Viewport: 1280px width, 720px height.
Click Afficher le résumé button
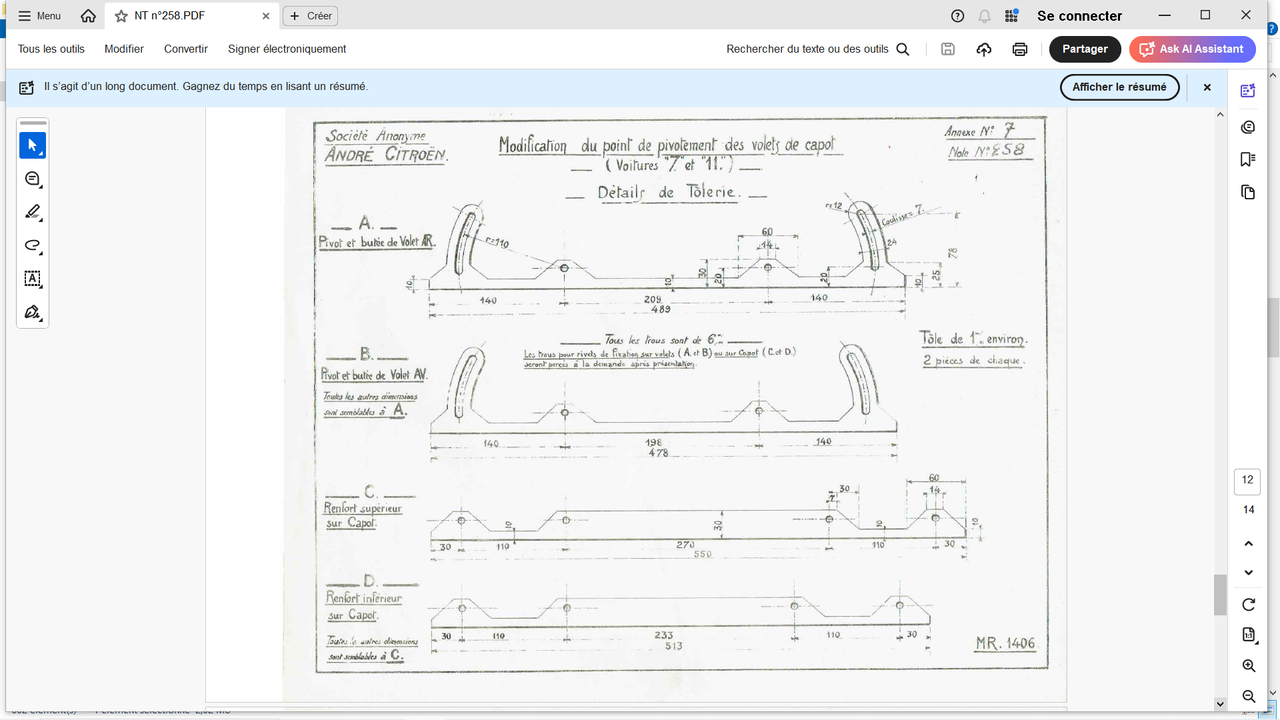coord(1119,87)
